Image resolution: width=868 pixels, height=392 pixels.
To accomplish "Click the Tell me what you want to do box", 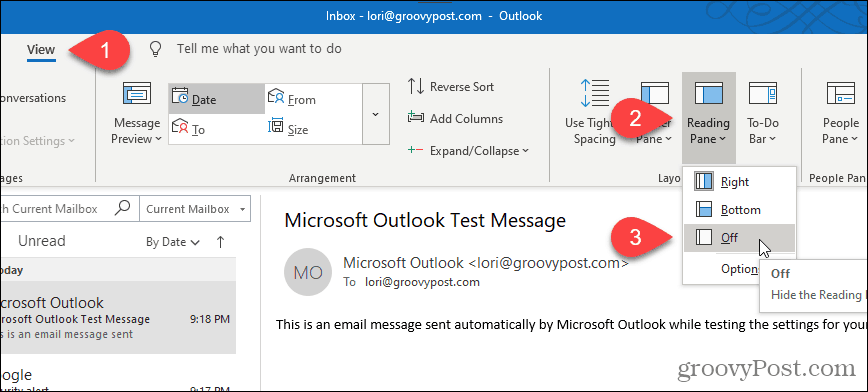I will [x=259, y=49].
